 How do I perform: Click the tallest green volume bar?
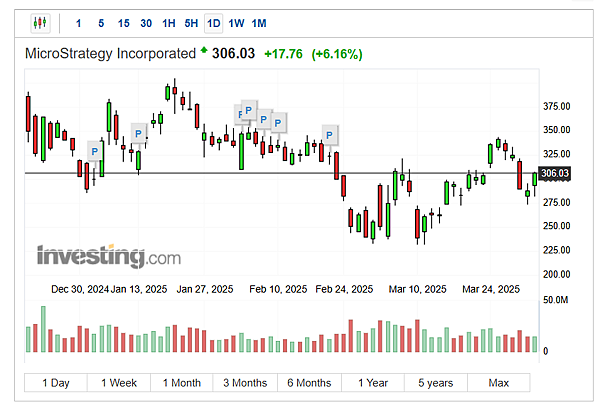[x=43, y=329]
